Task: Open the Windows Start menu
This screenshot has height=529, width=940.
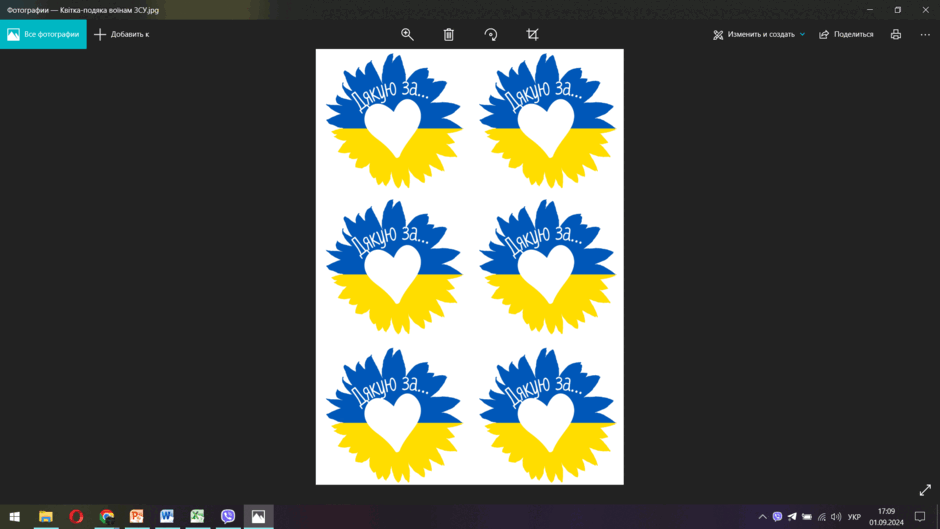Action: point(14,516)
